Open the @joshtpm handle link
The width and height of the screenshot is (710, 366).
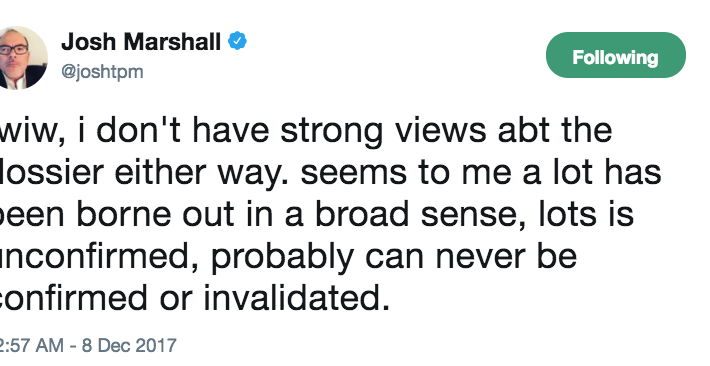pyautogui.click(x=102, y=72)
